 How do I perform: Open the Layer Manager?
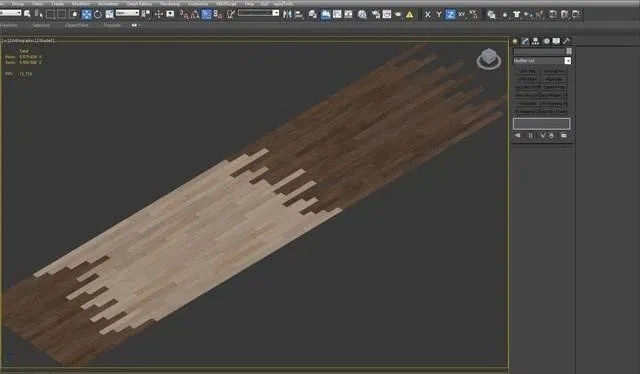point(313,15)
